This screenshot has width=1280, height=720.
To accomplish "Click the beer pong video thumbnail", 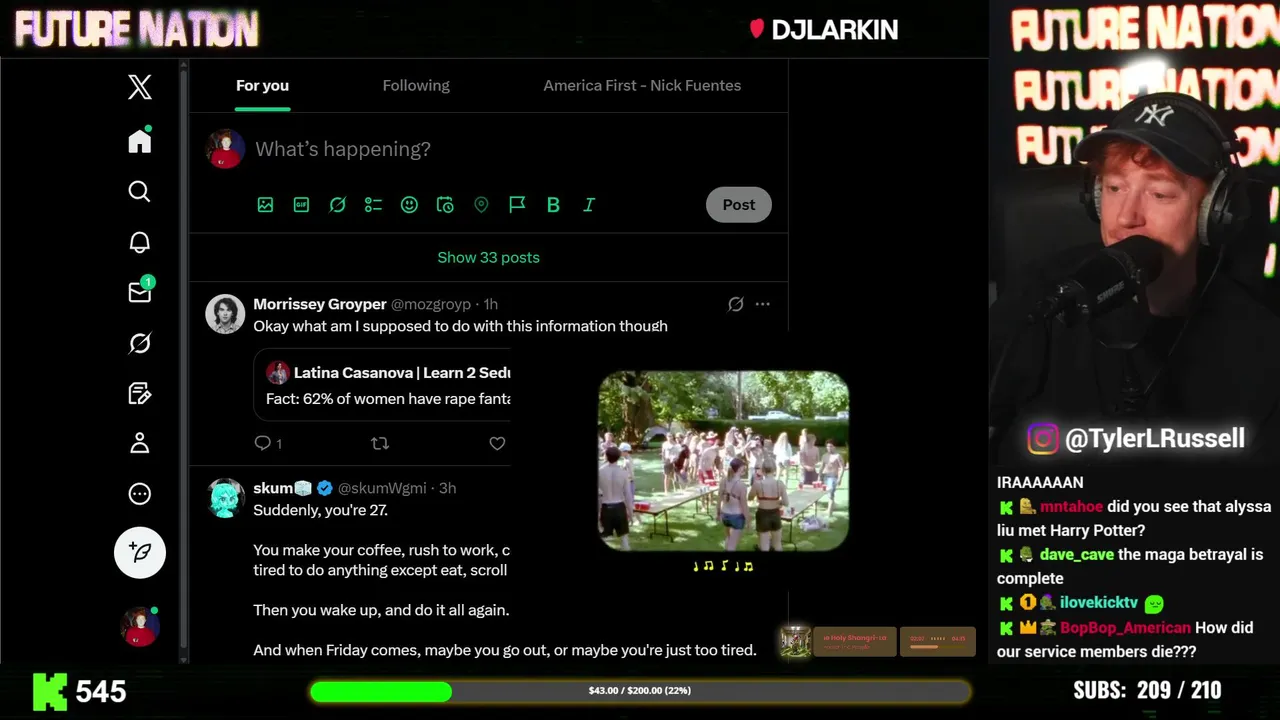I will [723, 461].
